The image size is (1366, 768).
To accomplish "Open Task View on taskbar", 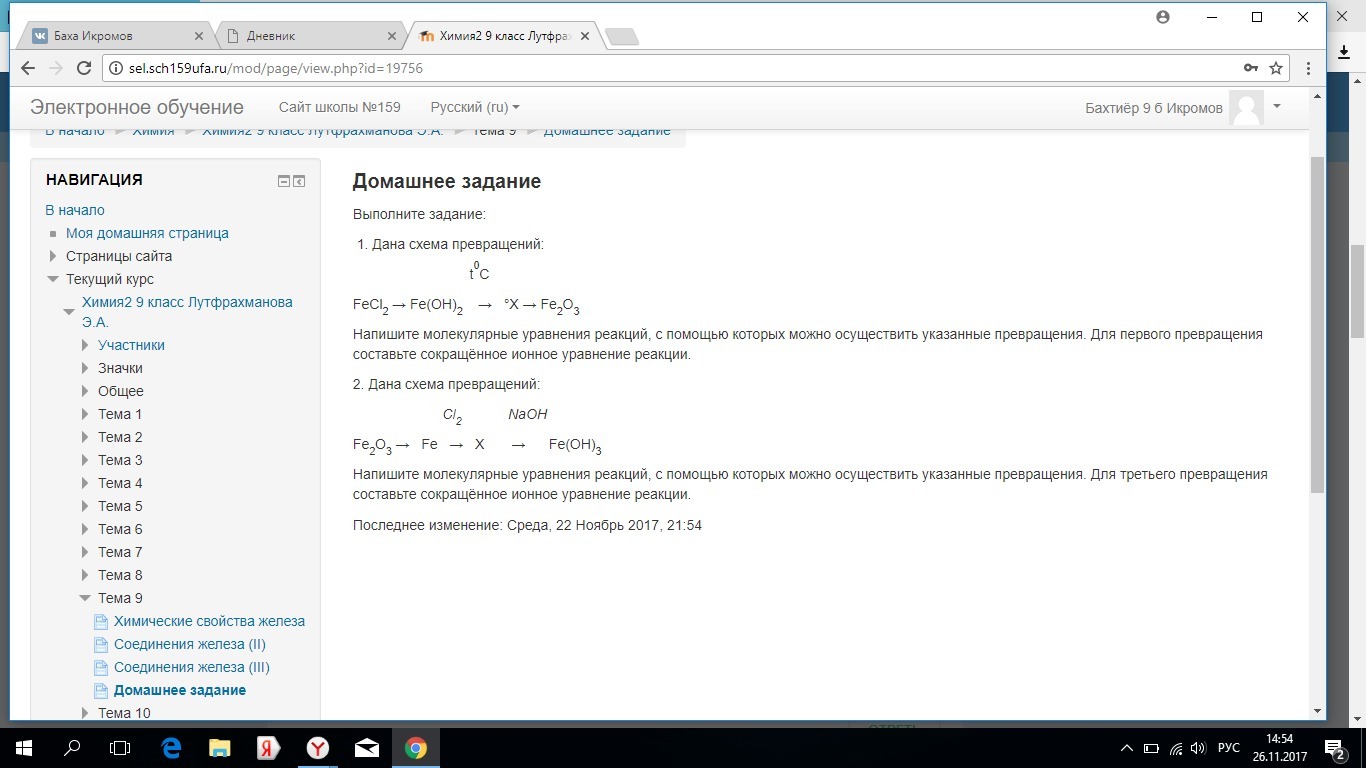I will point(120,748).
